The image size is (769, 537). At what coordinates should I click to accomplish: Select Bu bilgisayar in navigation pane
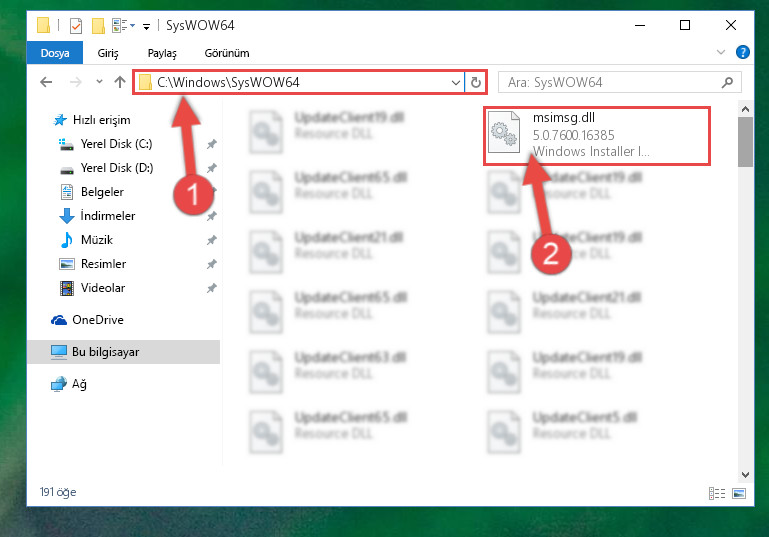pyautogui.click(x=124, y=352)
